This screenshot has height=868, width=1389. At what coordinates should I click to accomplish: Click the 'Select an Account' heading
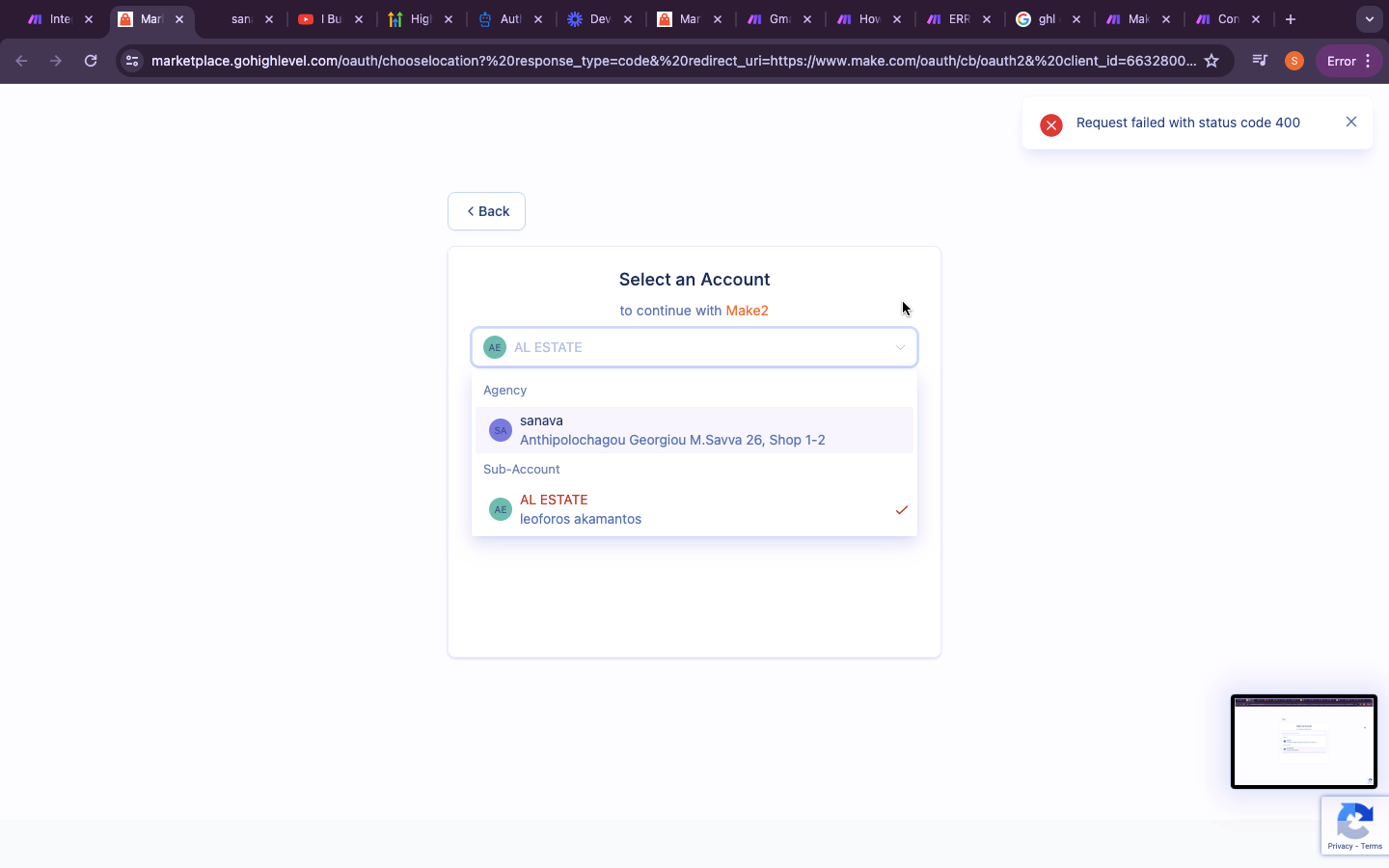pyautogui.click(x=694, y=280)
